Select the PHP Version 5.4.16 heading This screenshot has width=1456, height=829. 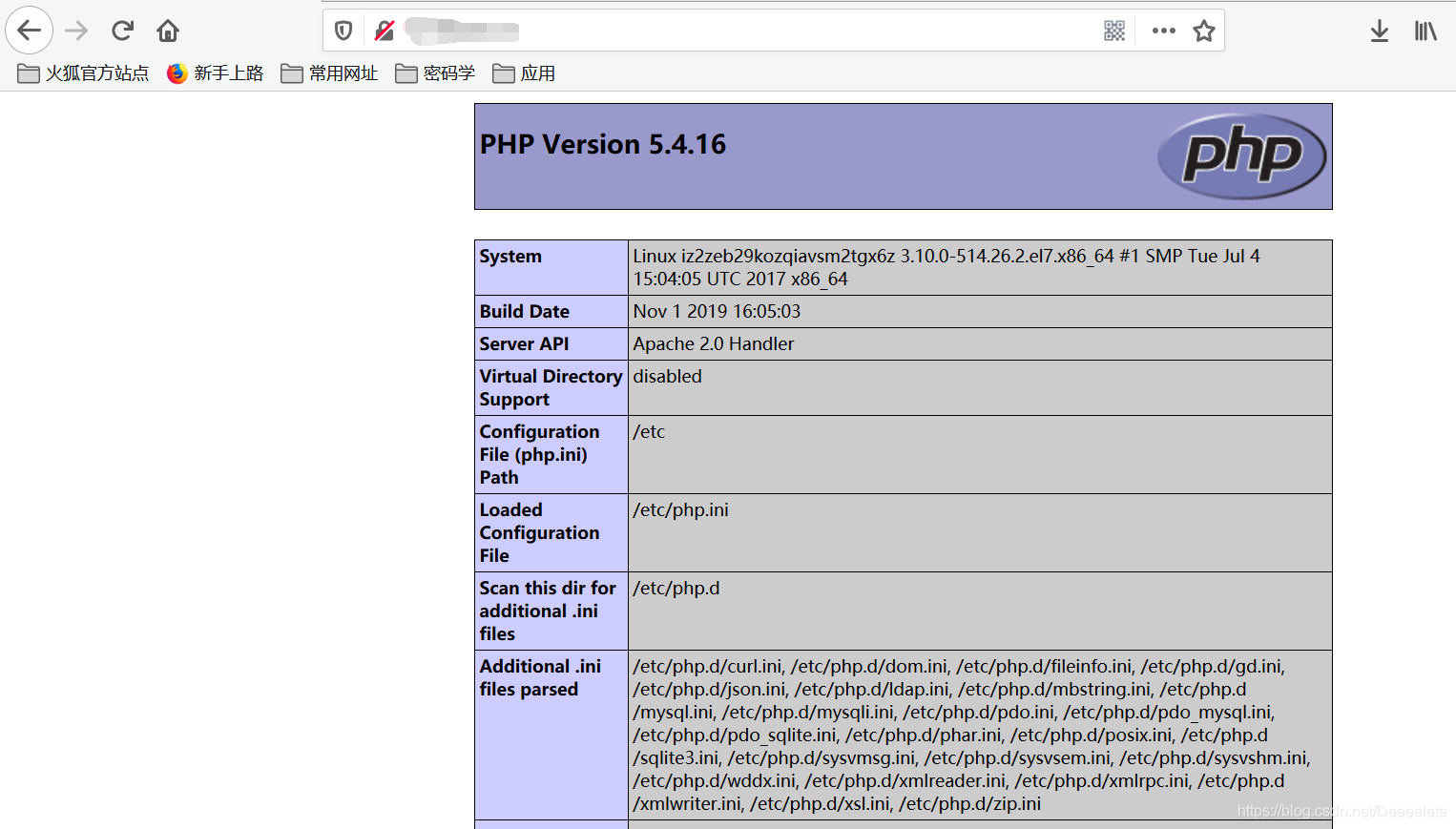coord(602,144)
